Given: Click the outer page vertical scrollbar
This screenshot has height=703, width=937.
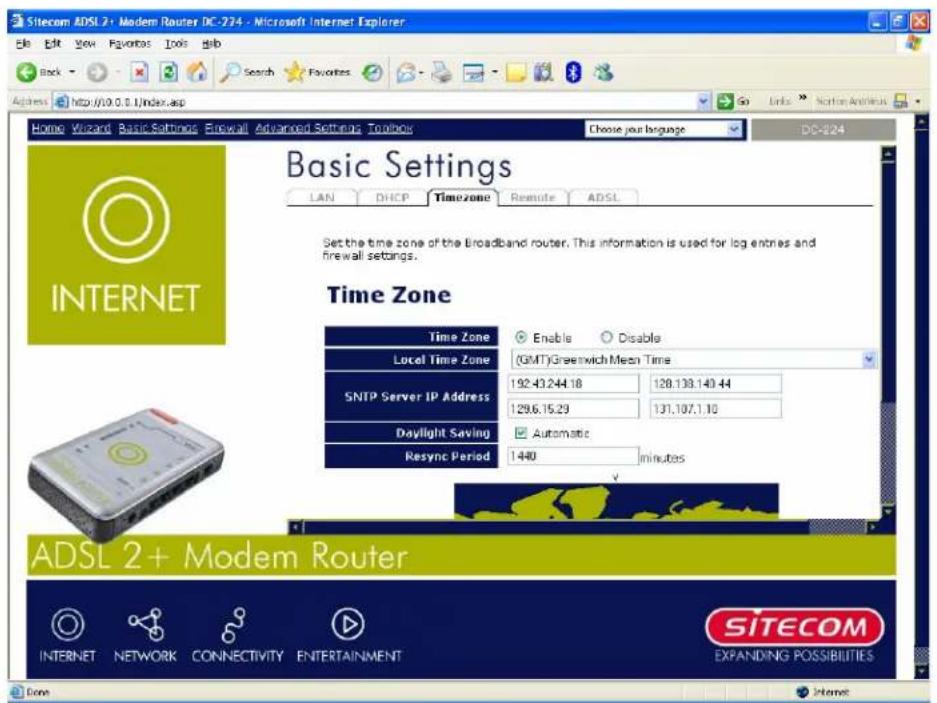Looking at the screenshot, I should click(921, 396).
